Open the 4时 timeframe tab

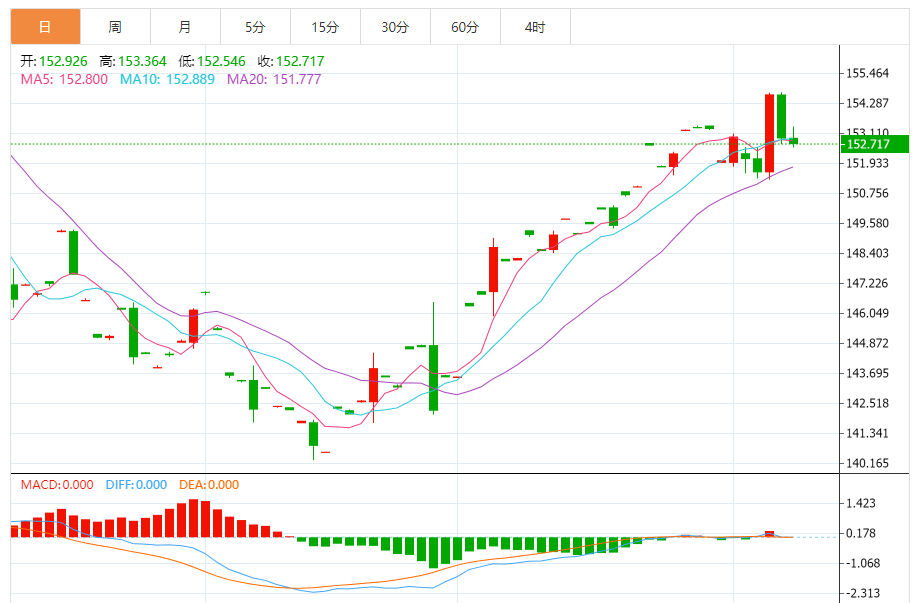[x=535, y=27]
